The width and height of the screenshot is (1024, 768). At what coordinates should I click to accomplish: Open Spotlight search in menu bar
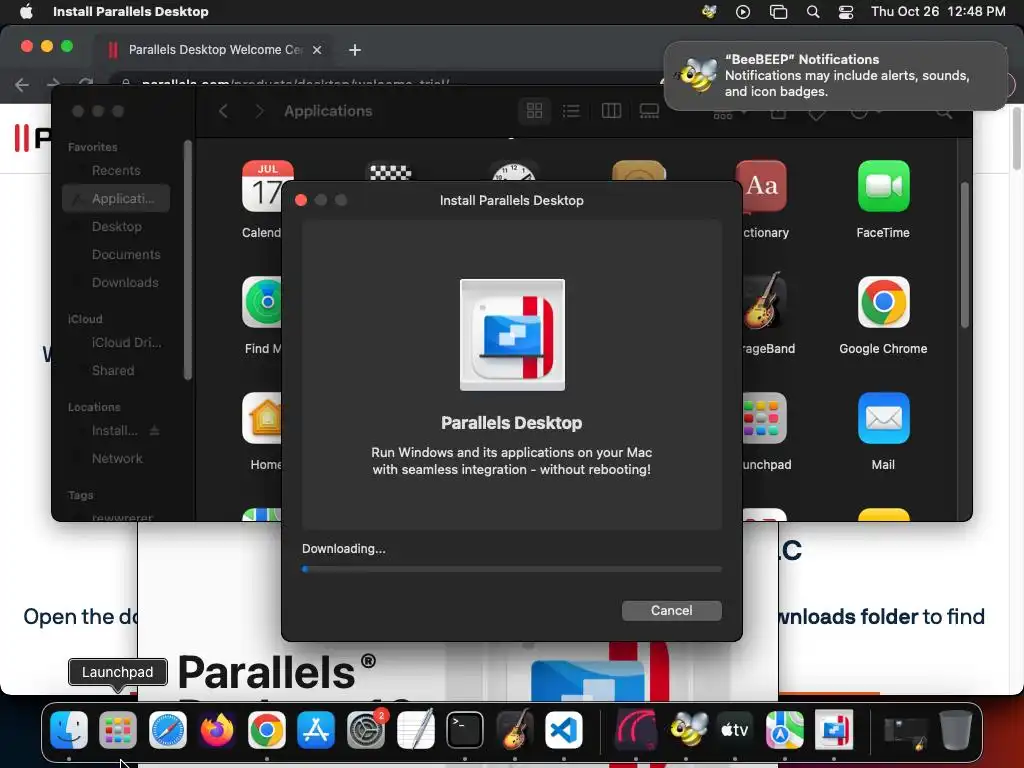813,12
